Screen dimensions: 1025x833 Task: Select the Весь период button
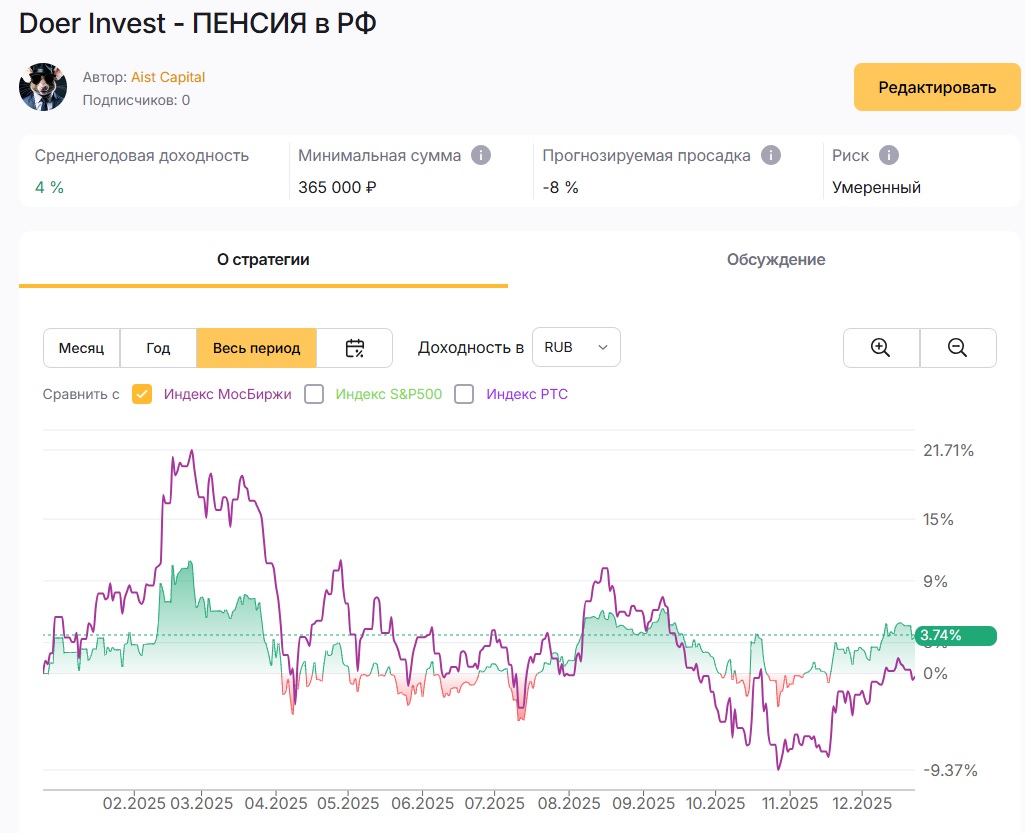256,348
